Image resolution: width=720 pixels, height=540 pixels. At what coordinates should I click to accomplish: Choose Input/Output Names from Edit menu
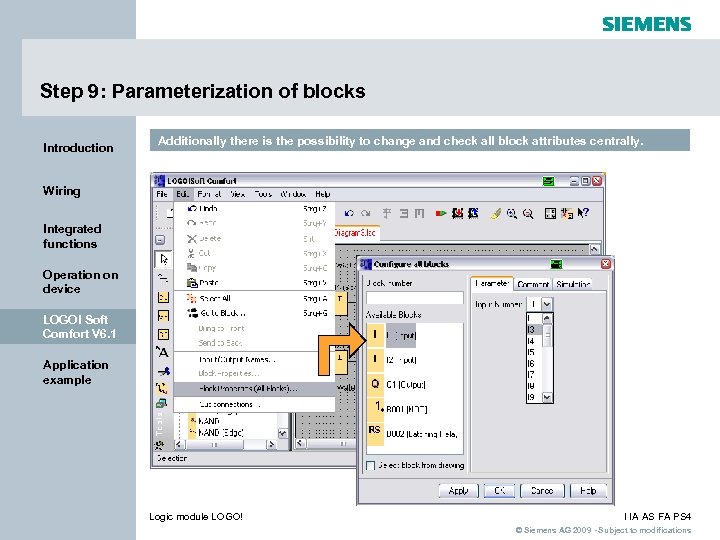point(255,360)
